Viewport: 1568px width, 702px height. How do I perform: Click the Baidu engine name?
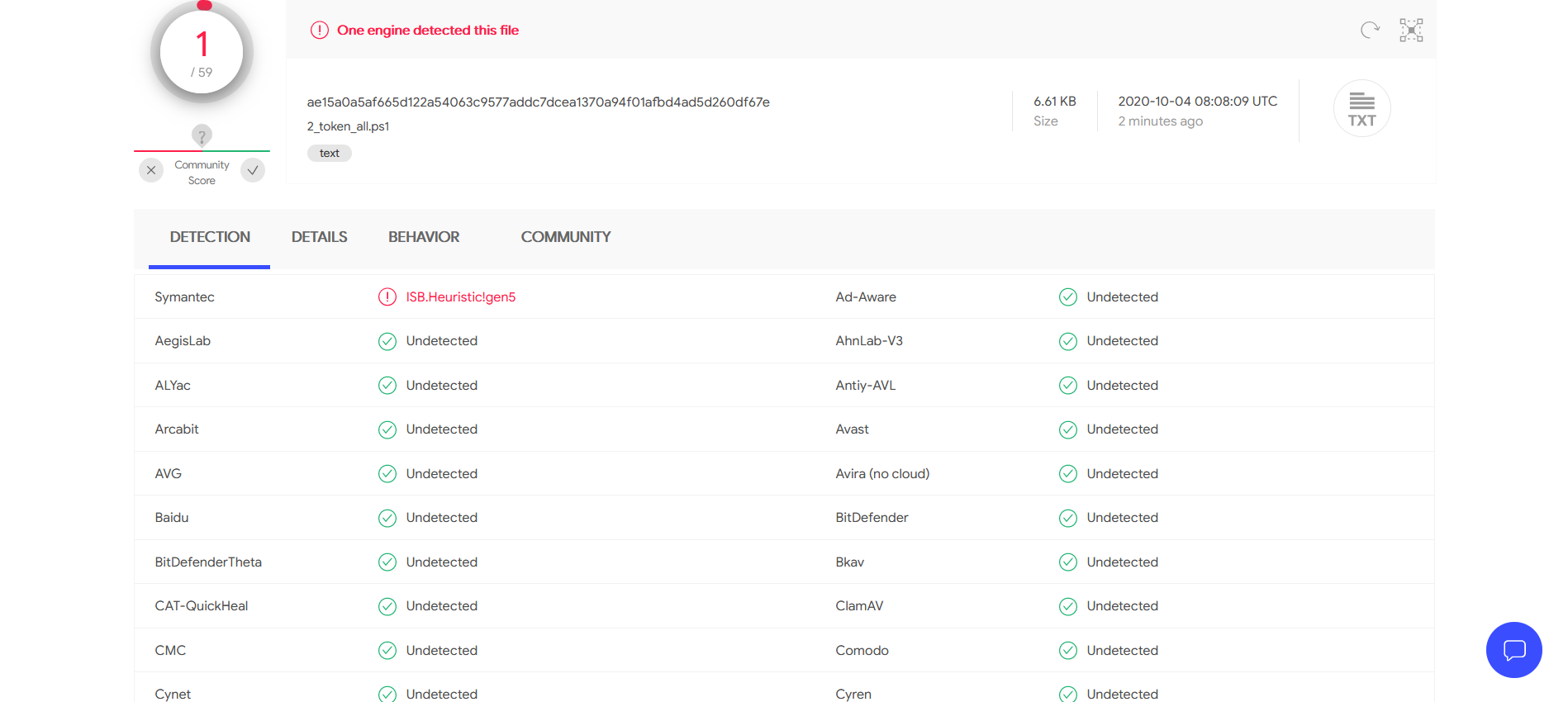pyautogui.click(x=172, y=518)
